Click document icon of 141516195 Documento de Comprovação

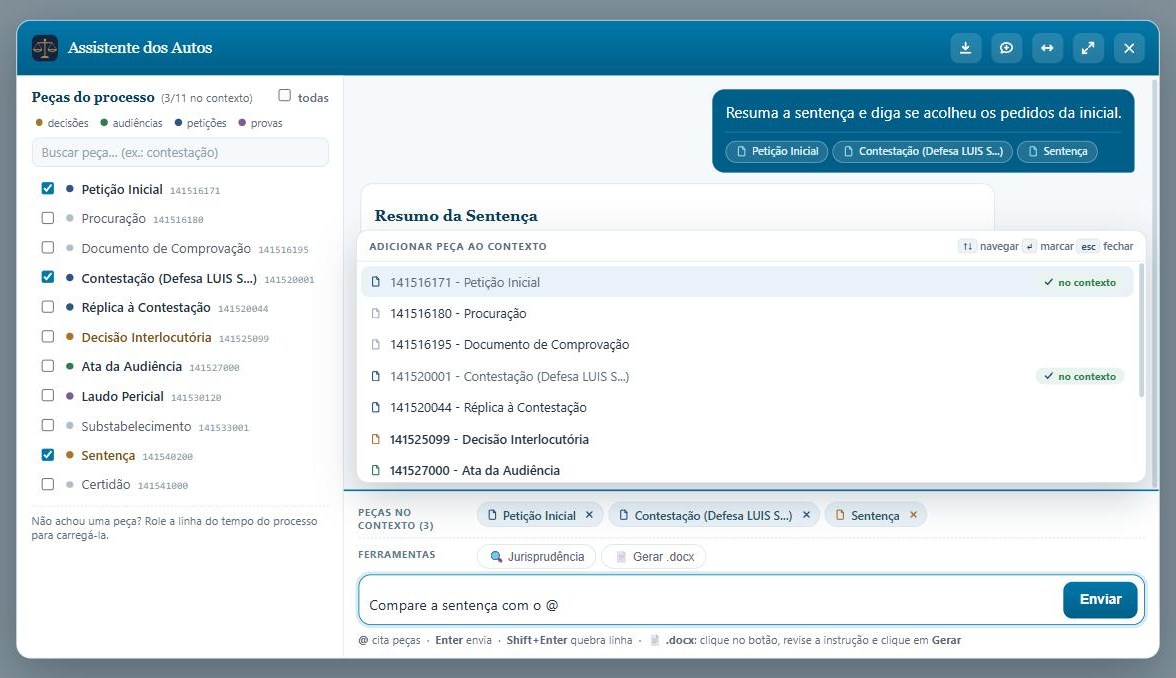click(376, 345)
